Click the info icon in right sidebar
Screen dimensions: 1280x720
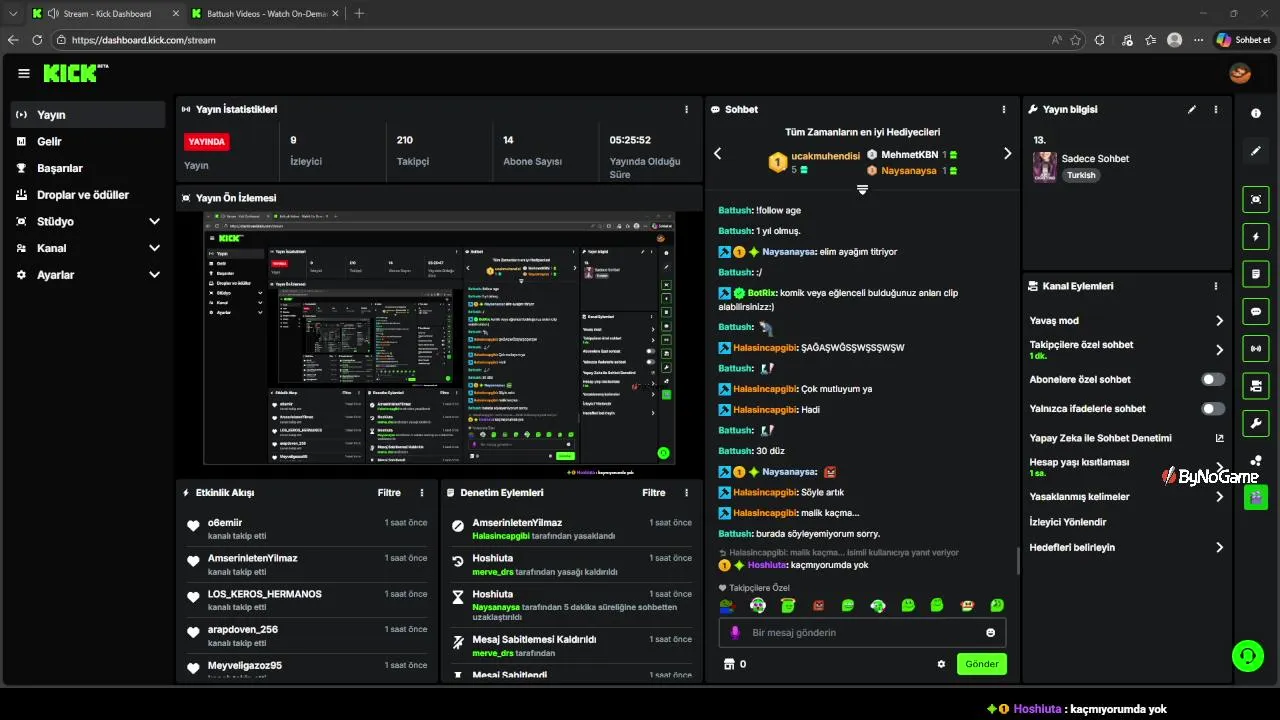[x=1256, y=113]
